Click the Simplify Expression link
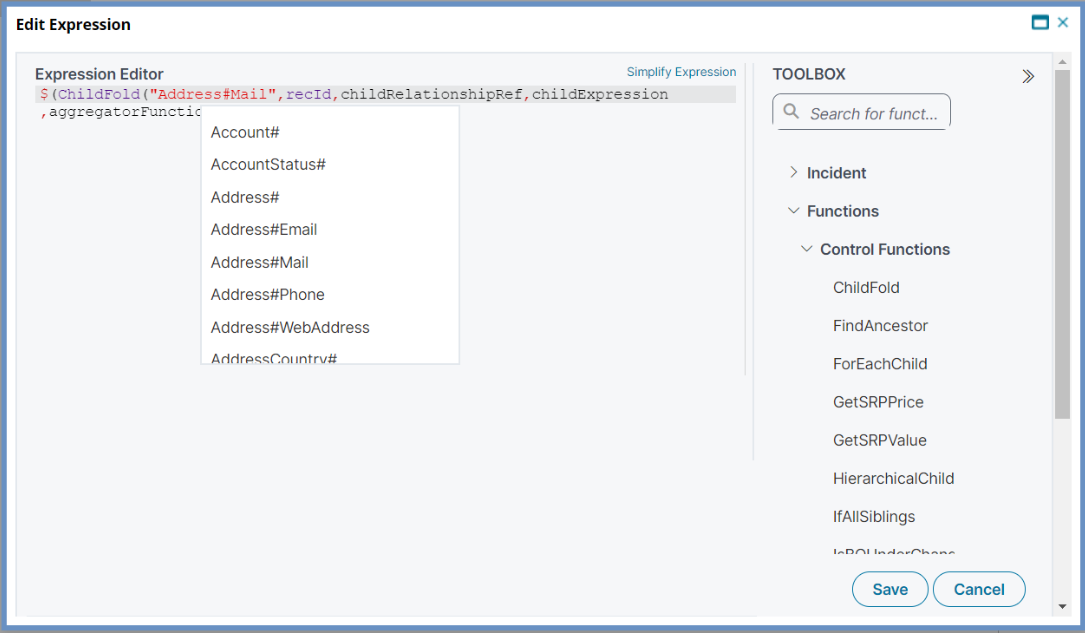The image size is (1085, 633). pos(681,72)
